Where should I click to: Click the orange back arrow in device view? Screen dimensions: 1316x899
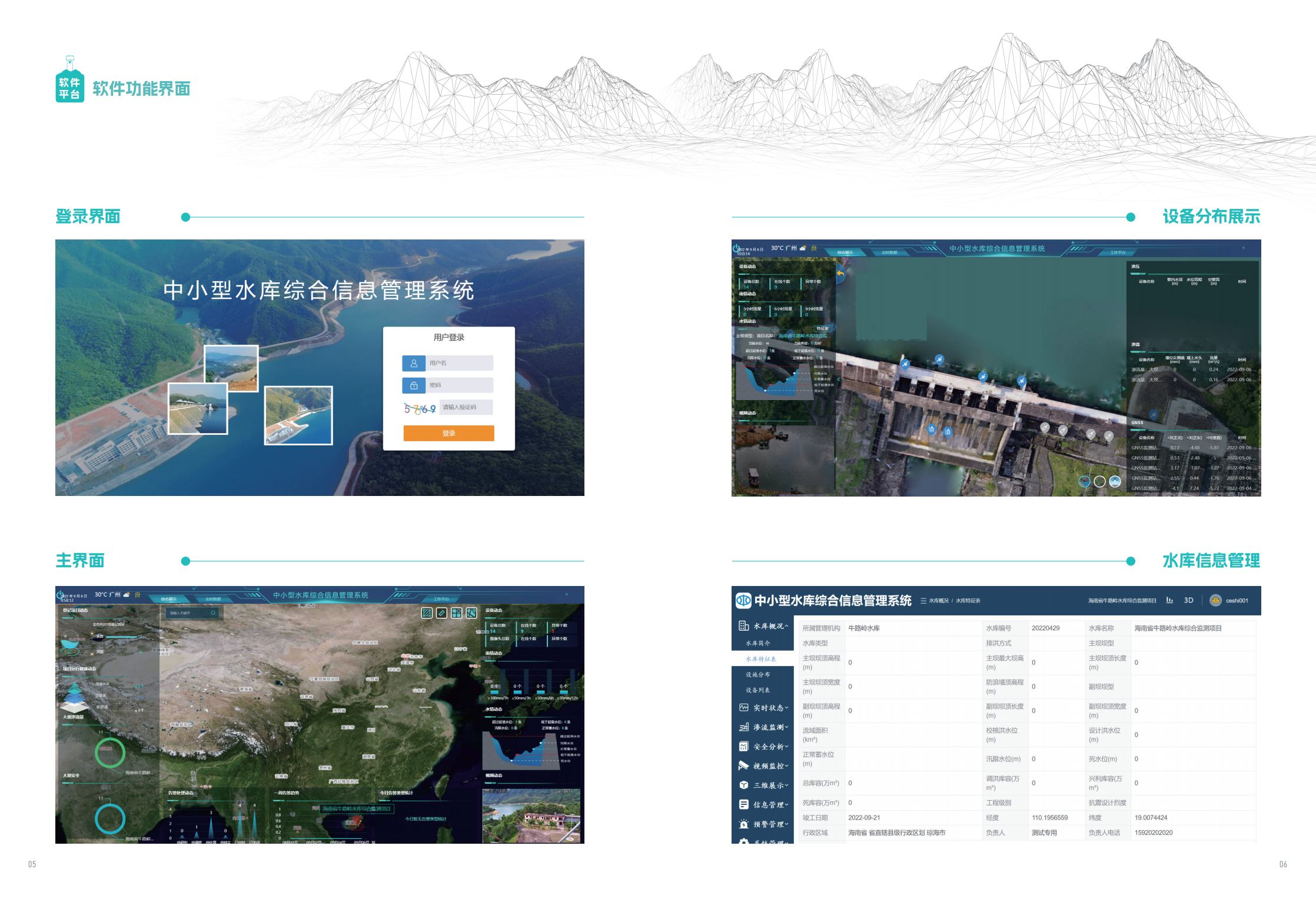840,274
